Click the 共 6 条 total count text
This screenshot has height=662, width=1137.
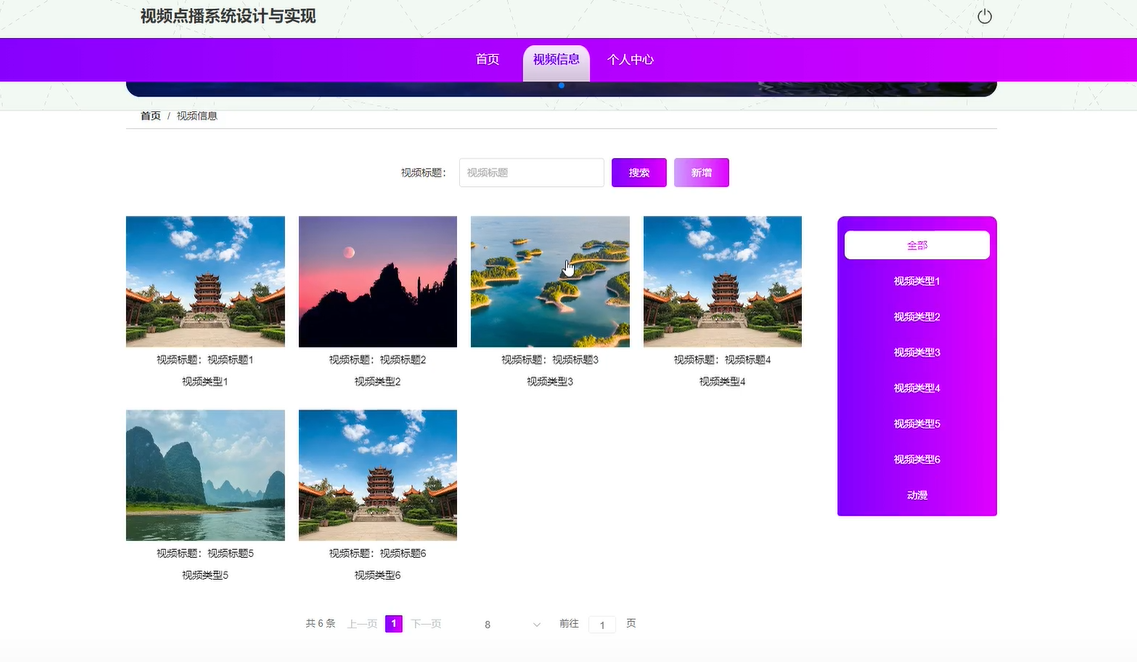click(x=321, y=624)
